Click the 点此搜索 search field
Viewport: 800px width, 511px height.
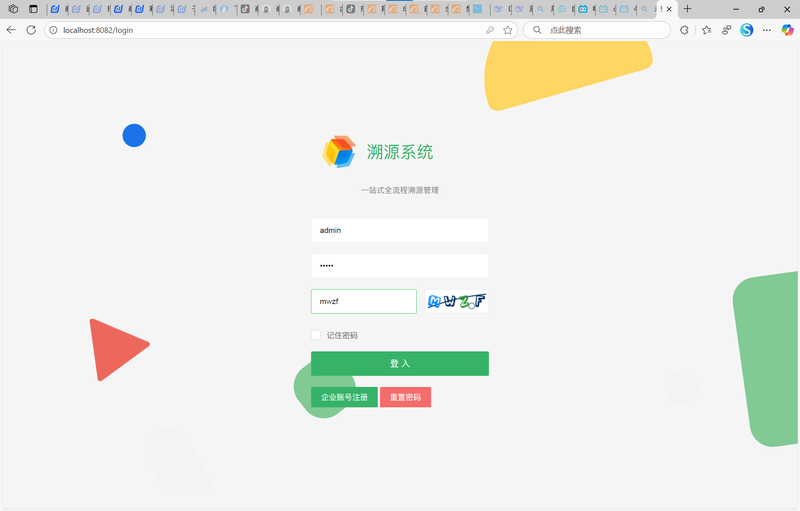pos(597,30)
